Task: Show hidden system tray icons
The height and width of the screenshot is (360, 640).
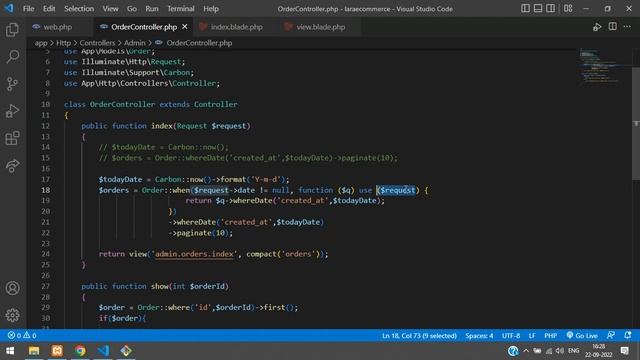Action: (526, 351)
